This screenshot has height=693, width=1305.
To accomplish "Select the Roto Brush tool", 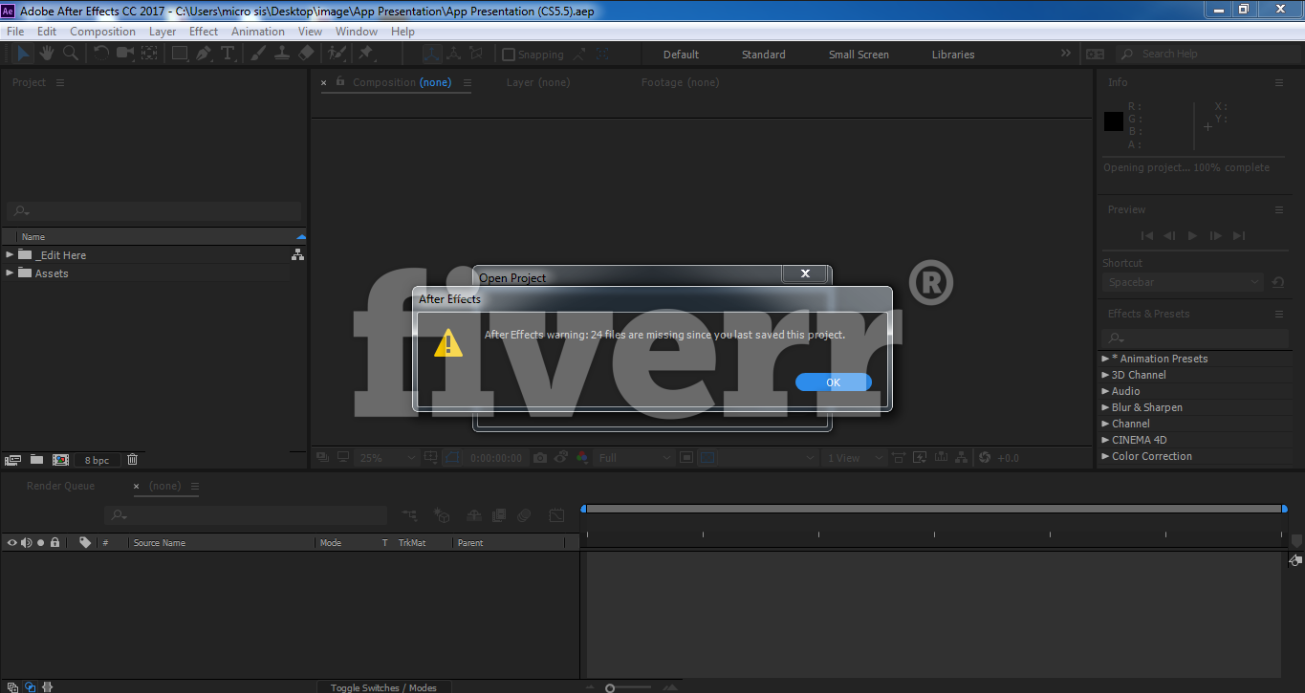I will tap(336, 54).
